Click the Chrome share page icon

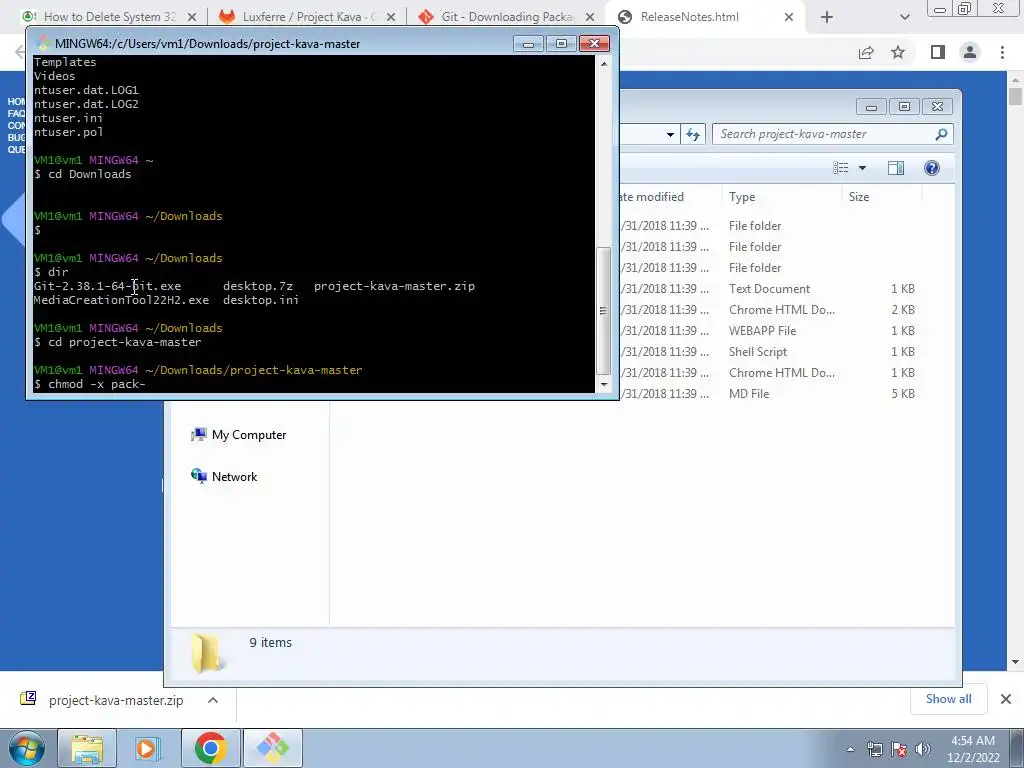[866, 52]
